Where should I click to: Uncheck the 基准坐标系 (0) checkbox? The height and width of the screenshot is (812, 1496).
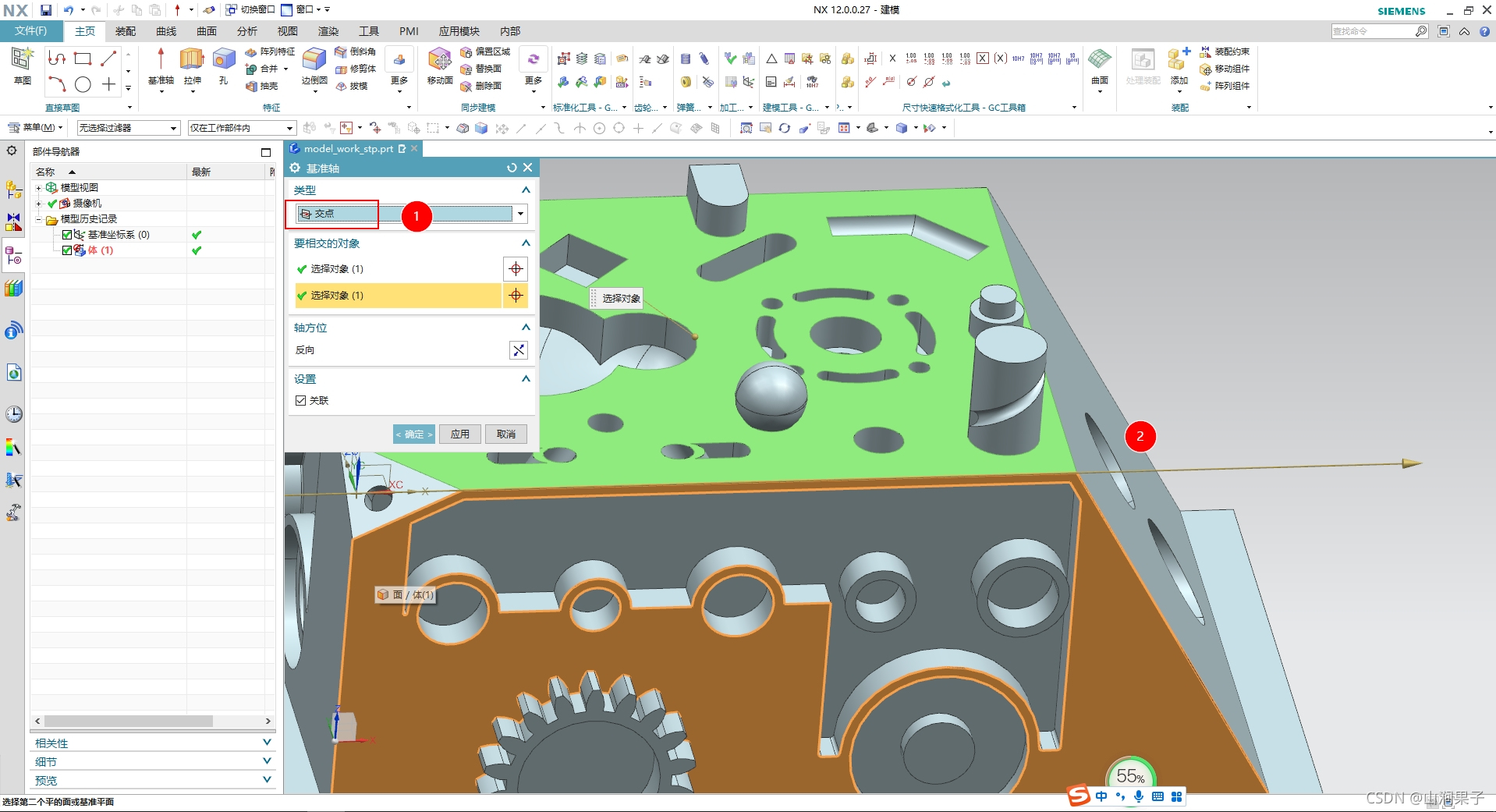(x=67, y=235)
